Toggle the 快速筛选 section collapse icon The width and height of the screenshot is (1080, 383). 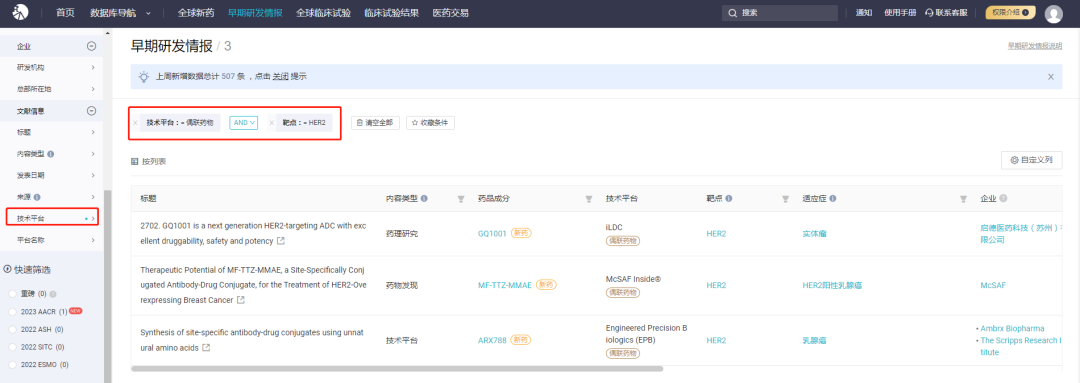tap(8, 269)
